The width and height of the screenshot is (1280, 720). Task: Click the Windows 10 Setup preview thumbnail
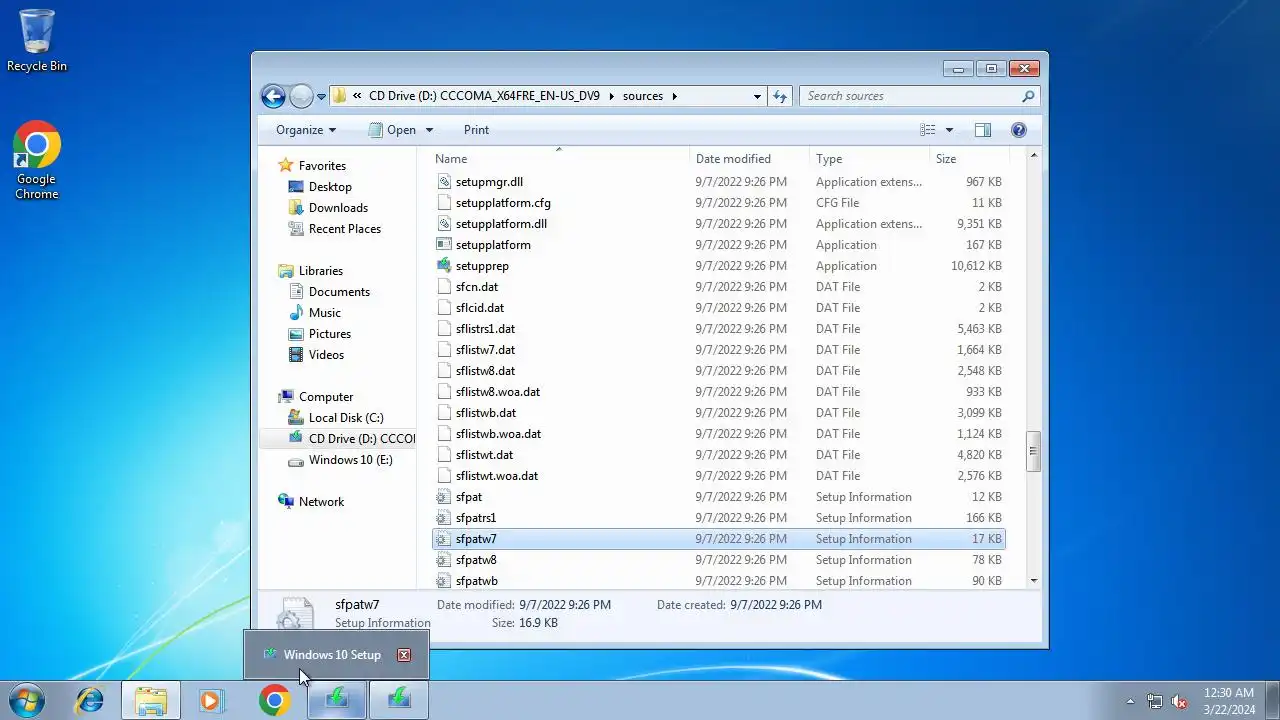click(x=336, y=655)
